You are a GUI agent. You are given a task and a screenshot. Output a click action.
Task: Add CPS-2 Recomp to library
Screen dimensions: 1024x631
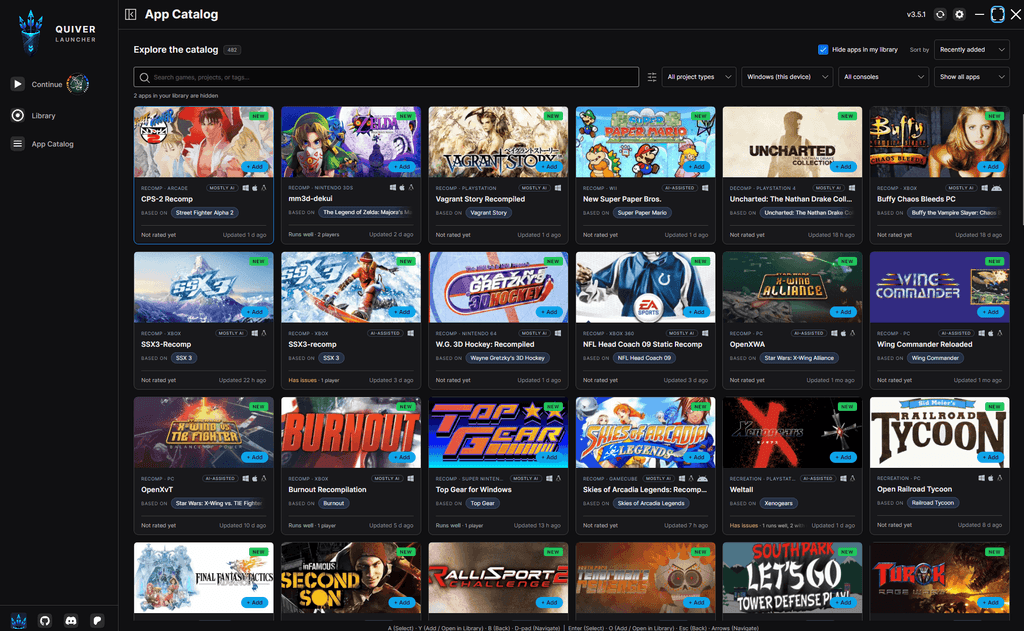point(255,167)
